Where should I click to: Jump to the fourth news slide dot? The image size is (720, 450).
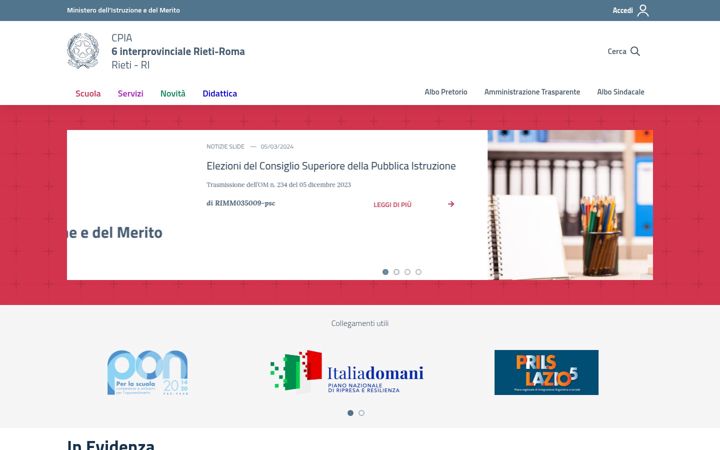click(x=418, y=272)
